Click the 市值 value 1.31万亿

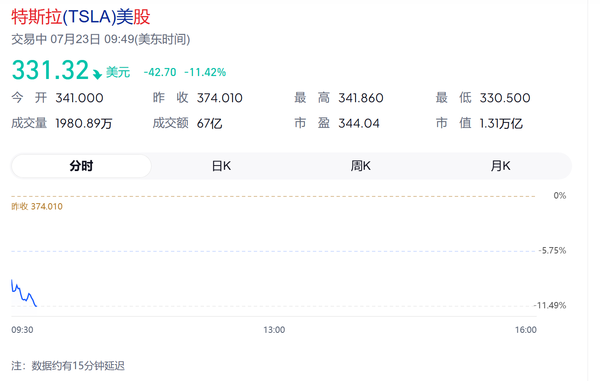[x=501, y=124]
